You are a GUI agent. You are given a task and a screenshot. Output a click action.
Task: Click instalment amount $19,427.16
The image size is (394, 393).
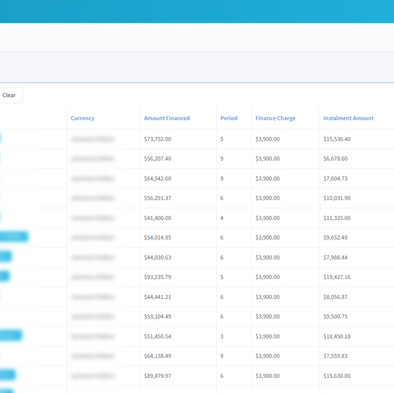tap(337, 277)
